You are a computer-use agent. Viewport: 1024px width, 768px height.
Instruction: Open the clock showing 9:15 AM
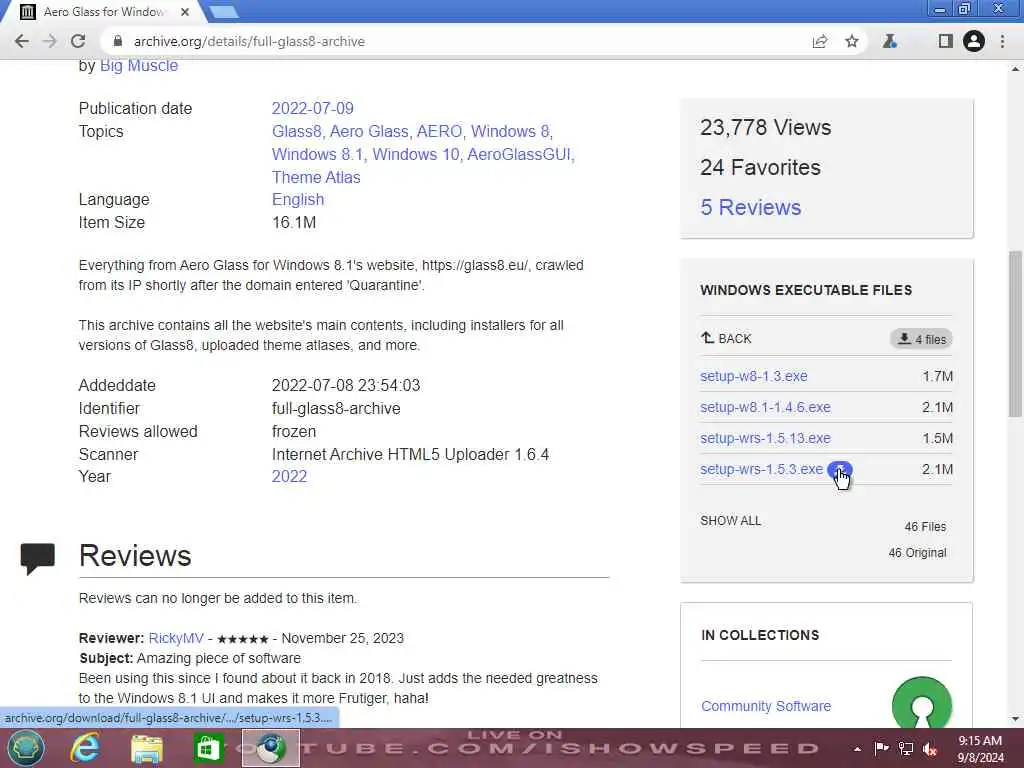980,749
